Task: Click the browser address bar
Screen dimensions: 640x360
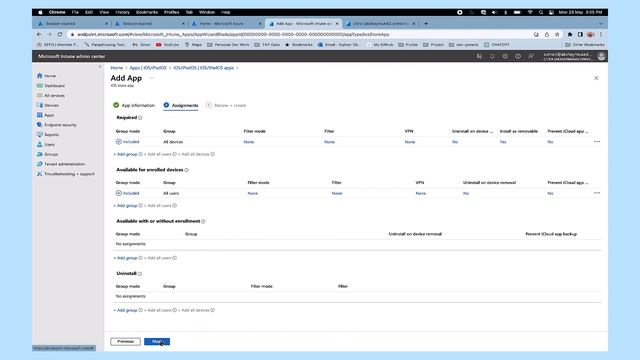Action: click(x=302, y=34)
